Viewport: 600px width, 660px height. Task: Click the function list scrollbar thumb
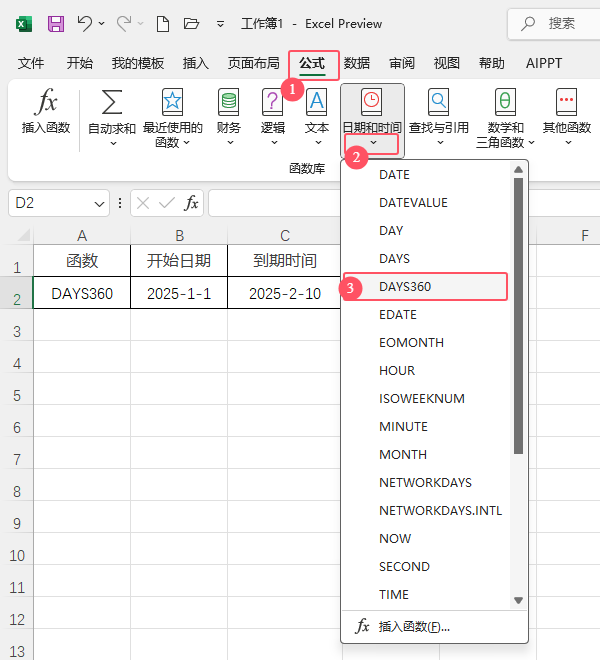point(518,316)
